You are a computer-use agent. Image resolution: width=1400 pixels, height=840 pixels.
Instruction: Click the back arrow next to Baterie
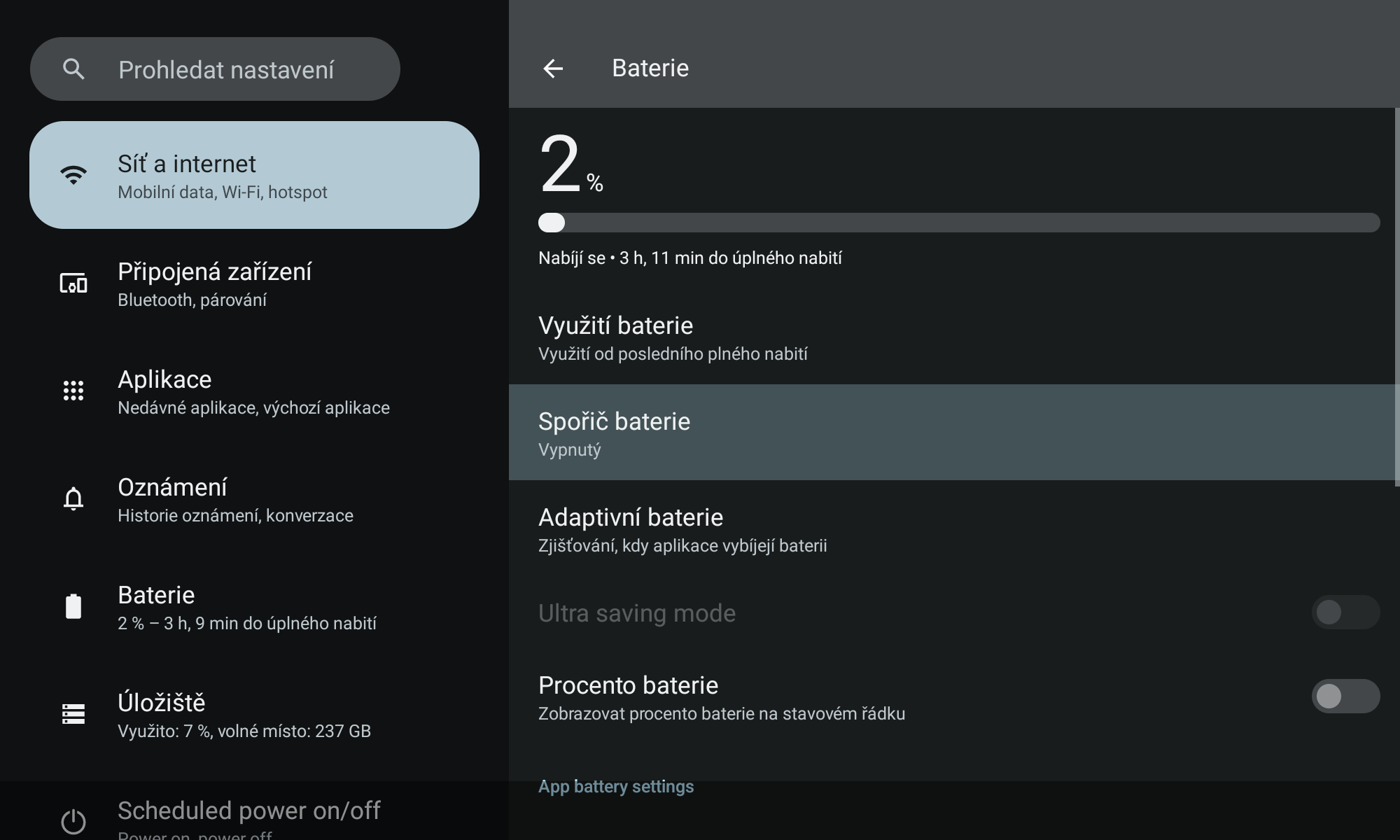(x=553, y=69)
